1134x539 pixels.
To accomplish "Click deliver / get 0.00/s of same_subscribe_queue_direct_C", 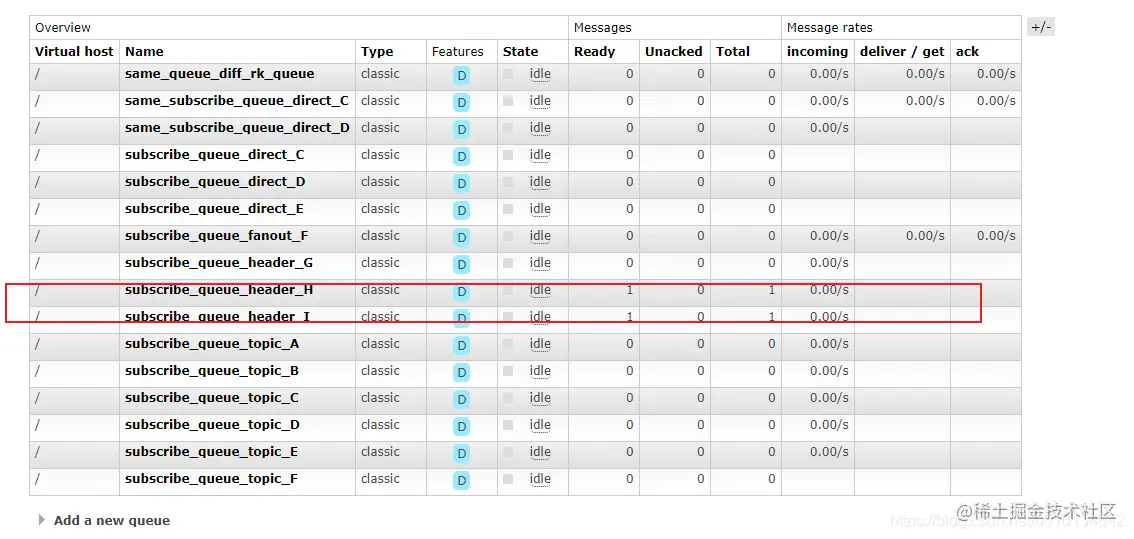I will 925,101.
